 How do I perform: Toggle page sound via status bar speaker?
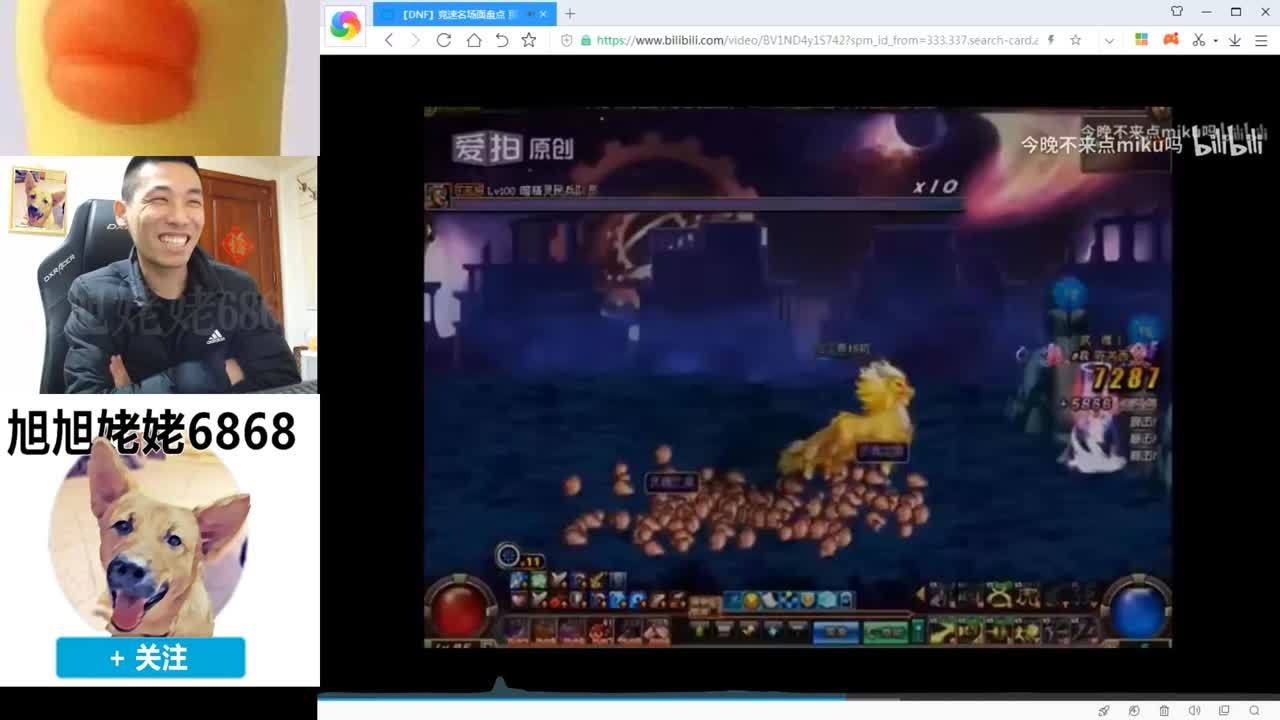pos(1194,711)
